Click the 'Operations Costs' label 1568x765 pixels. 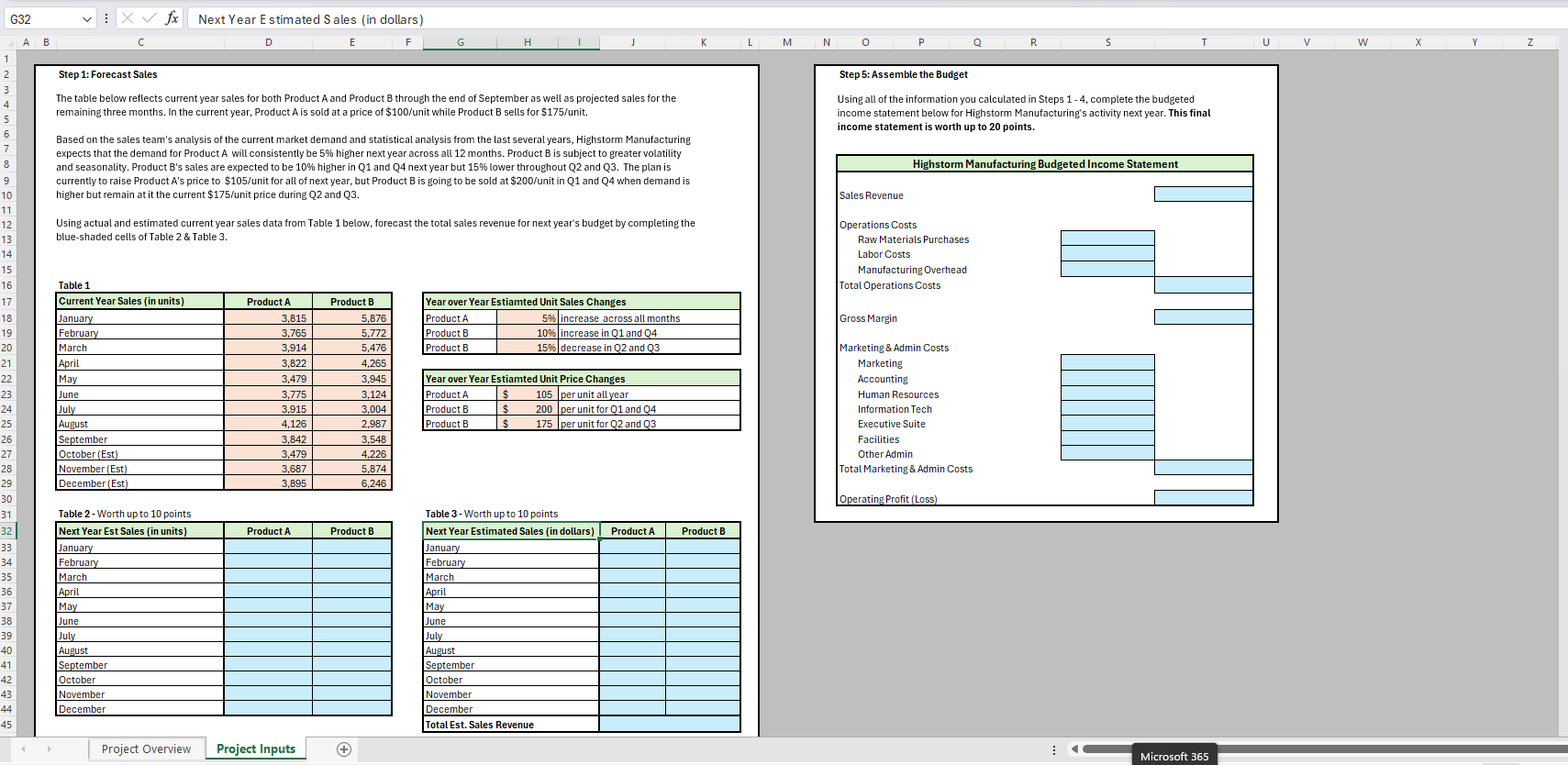[878, 225]
